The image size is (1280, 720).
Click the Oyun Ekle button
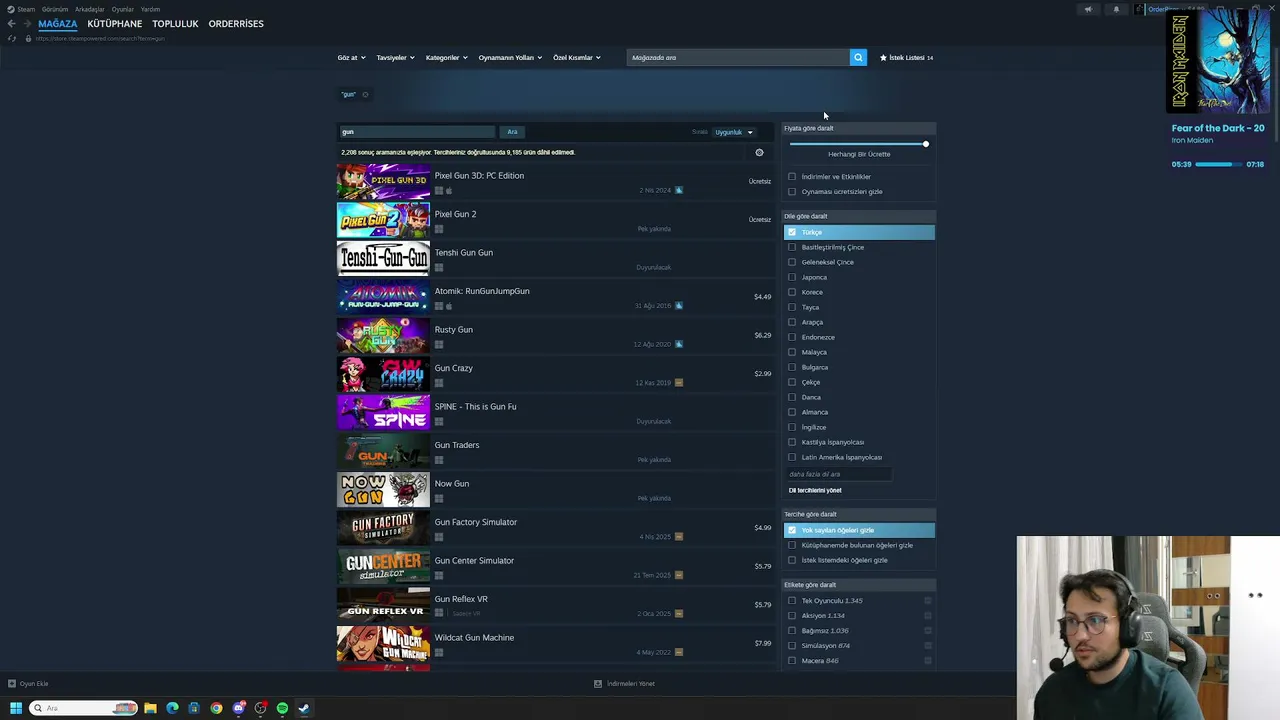[x=28, y=684]
